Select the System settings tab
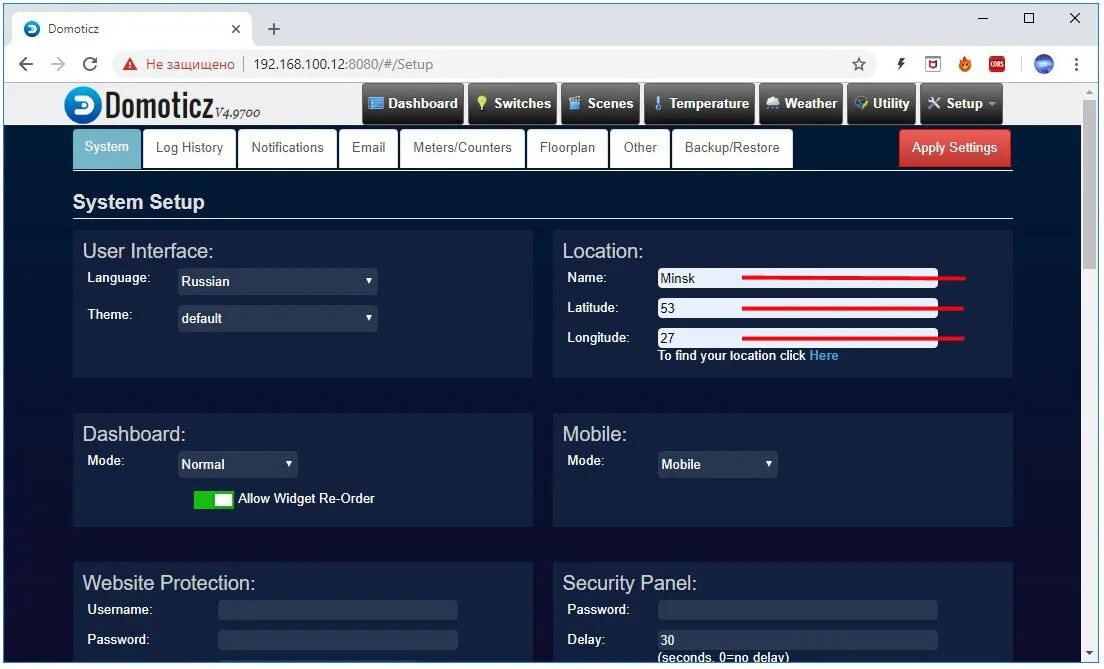 click(x=107, y=148)
